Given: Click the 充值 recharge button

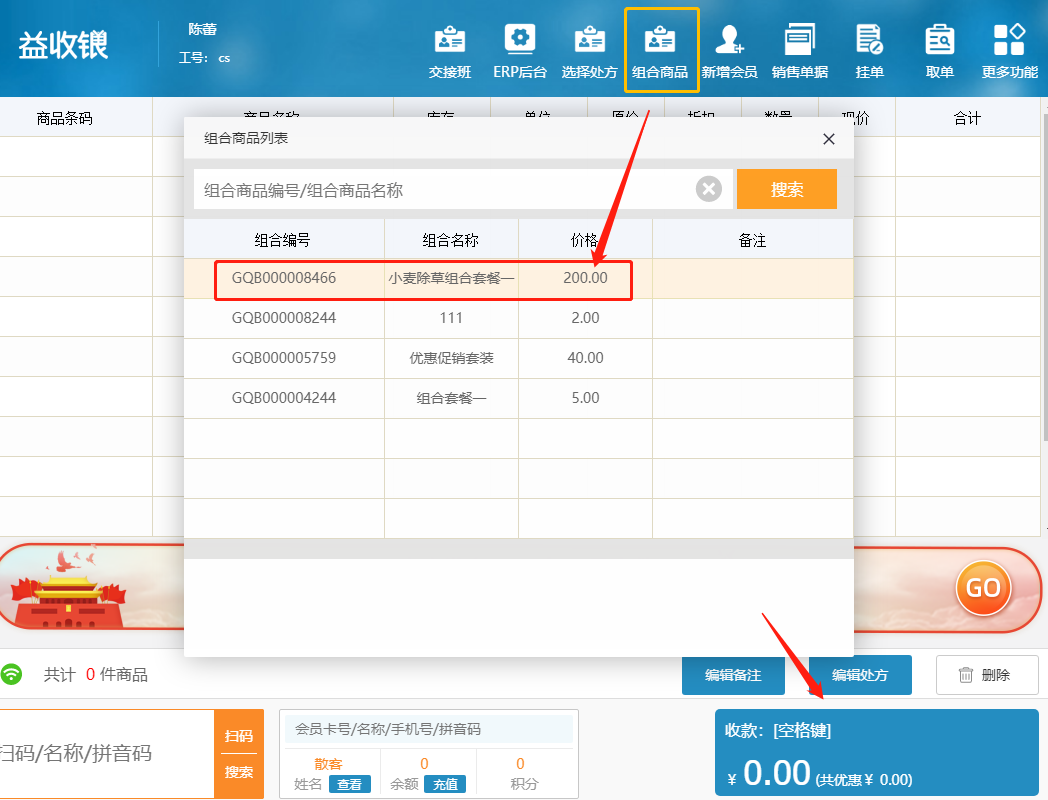Looking at the screenshot, I should tap(447, 784).
